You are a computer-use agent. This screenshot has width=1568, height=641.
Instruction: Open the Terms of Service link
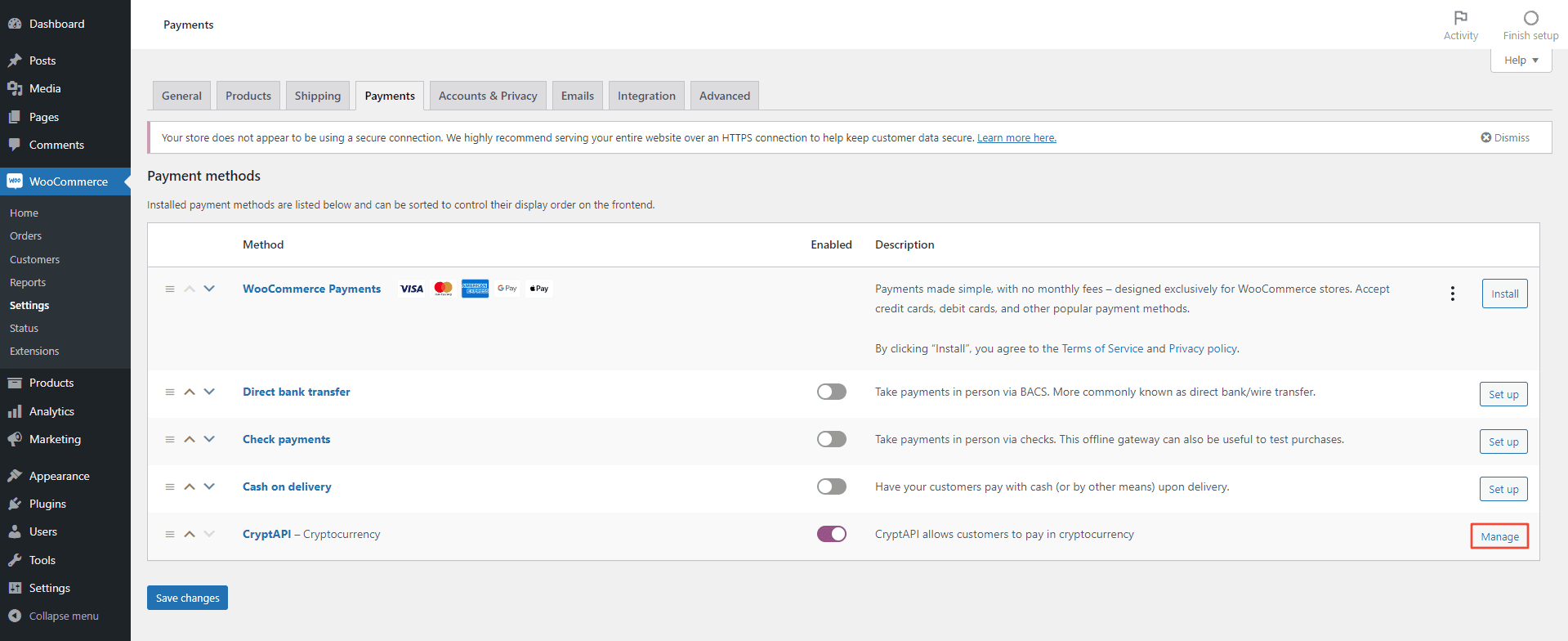pyautogui.click(x=1102, y=348)
